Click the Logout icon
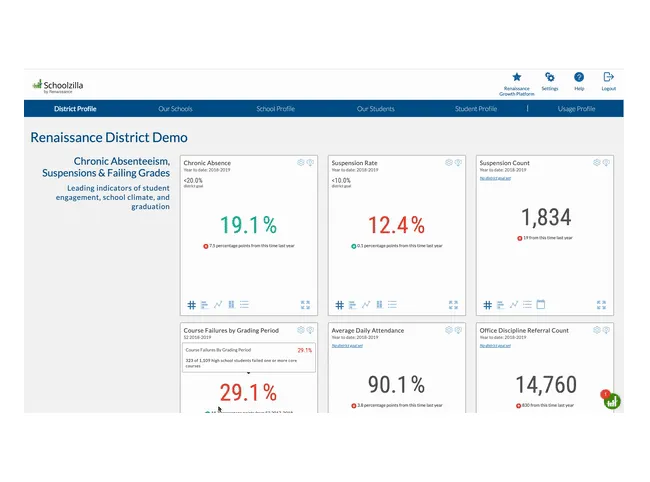The width and height of the screenshot is (650, 482). click(x=608, y=77)
